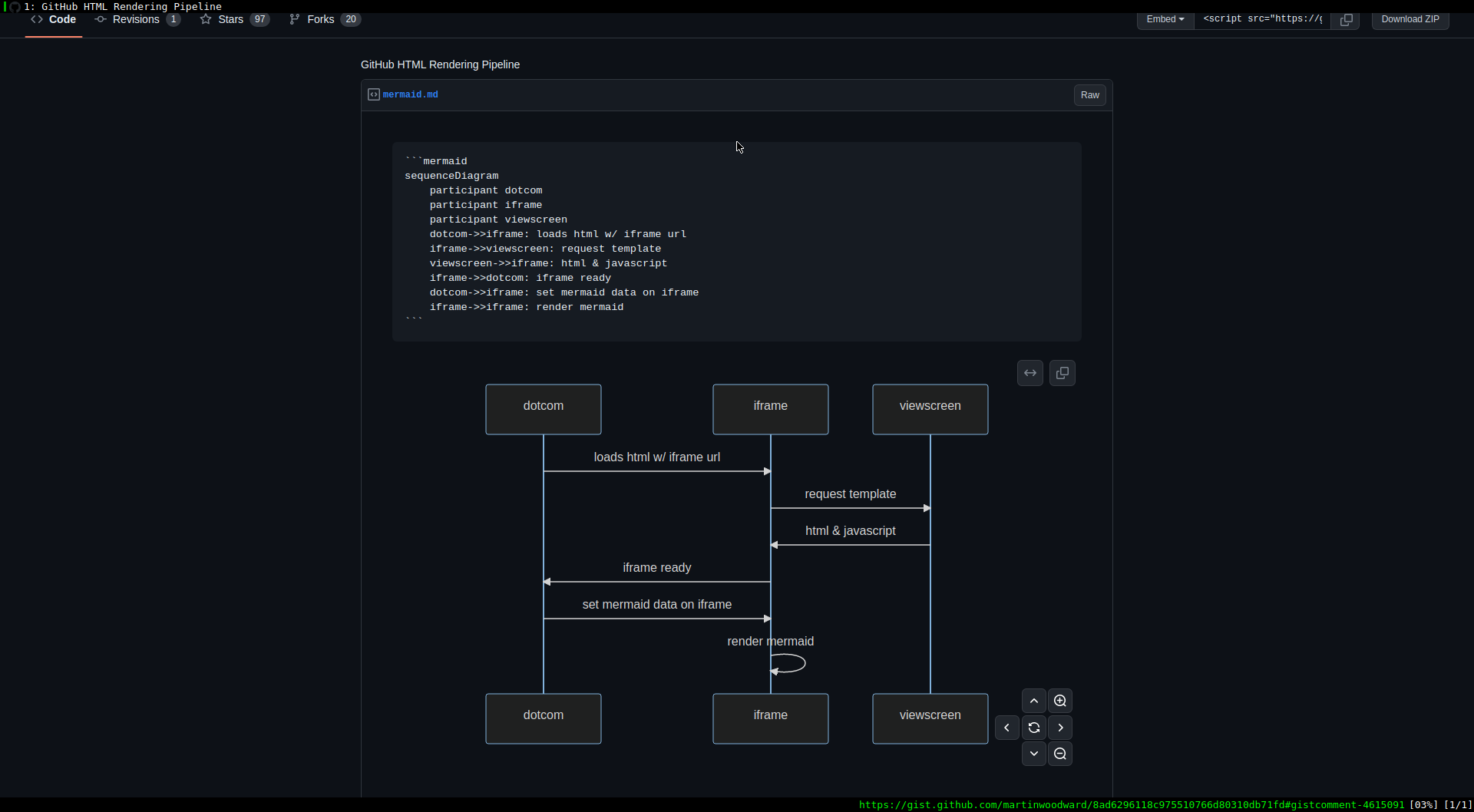1474x812 pixels.
Task: Click the file icon next to mermaid.md
Action: (374, 94)
